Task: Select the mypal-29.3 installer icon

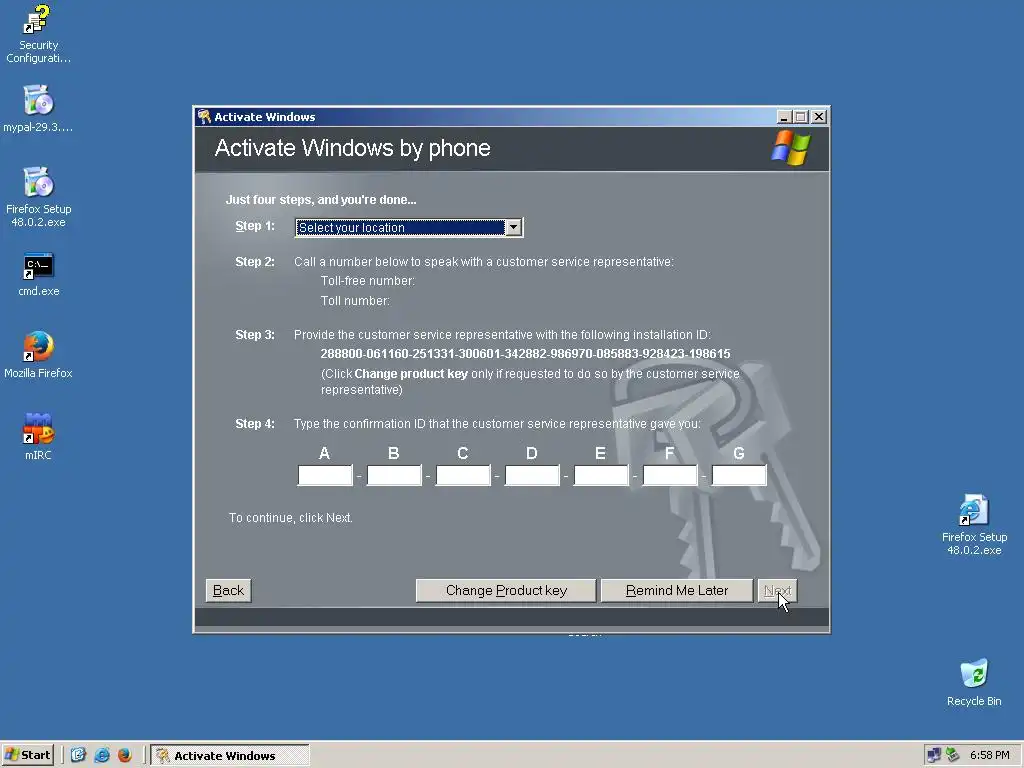Action: tap(38, 108)
